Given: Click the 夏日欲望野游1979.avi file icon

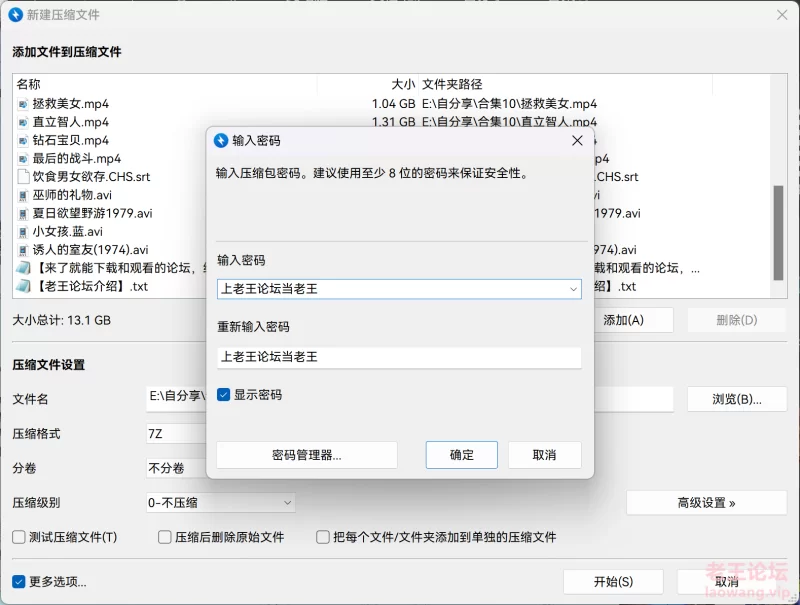Looking at the screenshot, I should 22,214.
